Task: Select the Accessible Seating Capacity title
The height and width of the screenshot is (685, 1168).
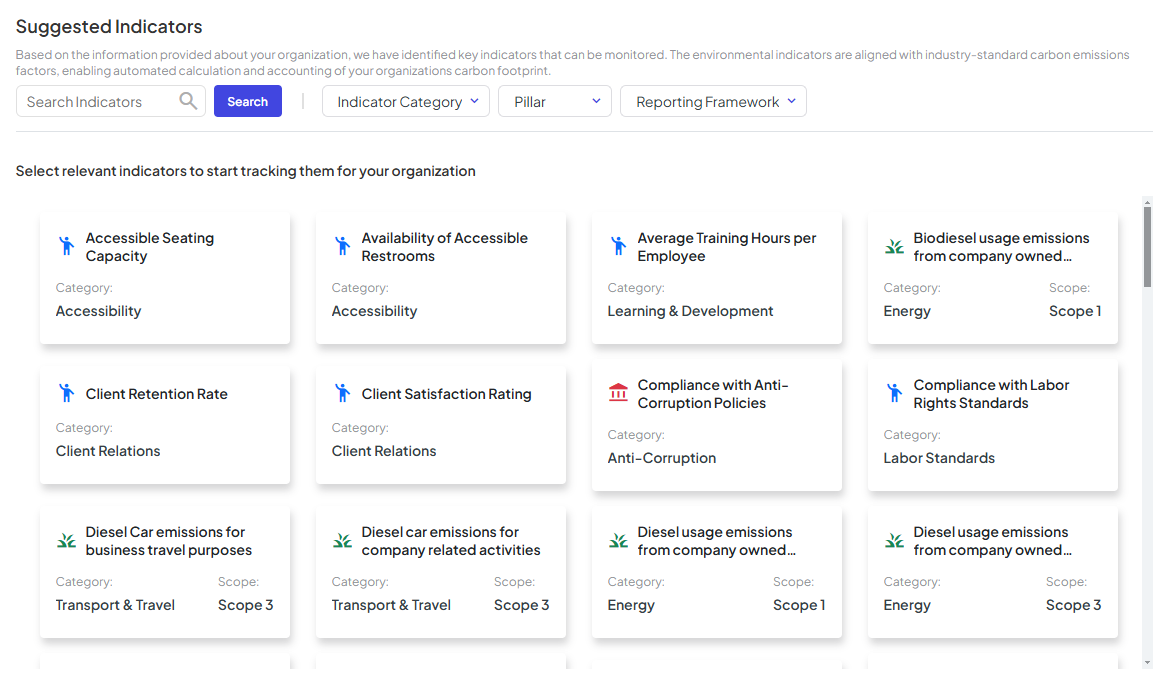Action: [x=150, y=247]
